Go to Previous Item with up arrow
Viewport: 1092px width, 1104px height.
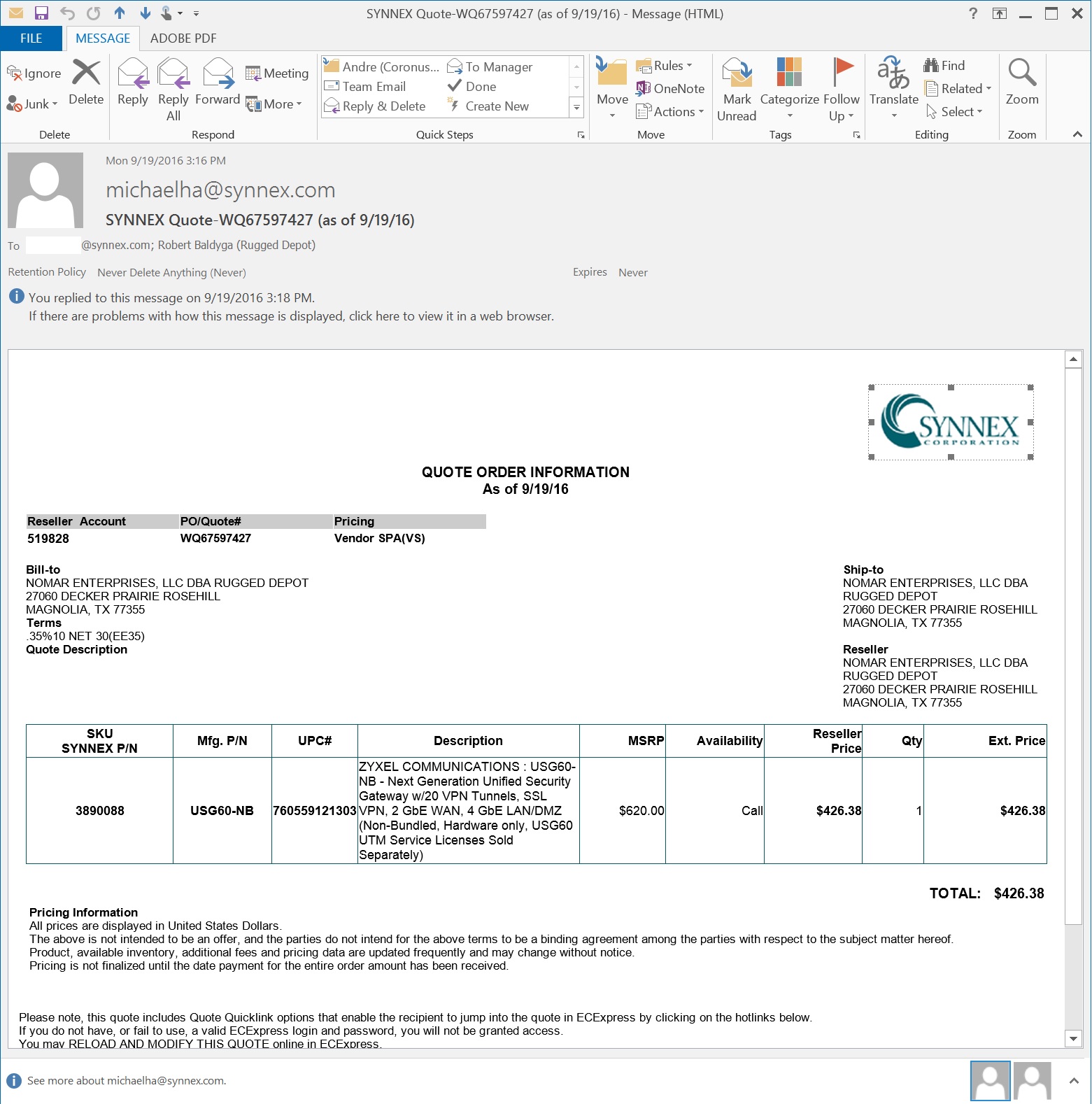[120, 13]
